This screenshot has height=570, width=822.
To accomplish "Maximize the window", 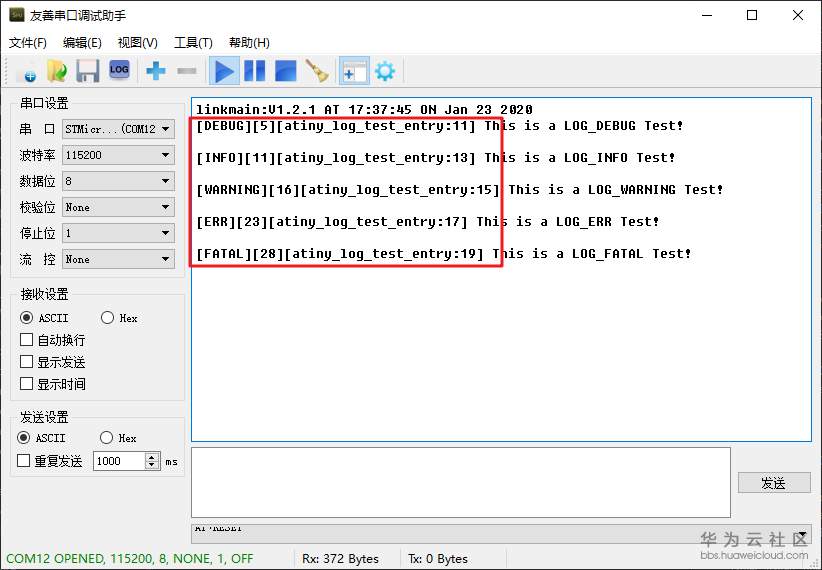I will (752, 15).
